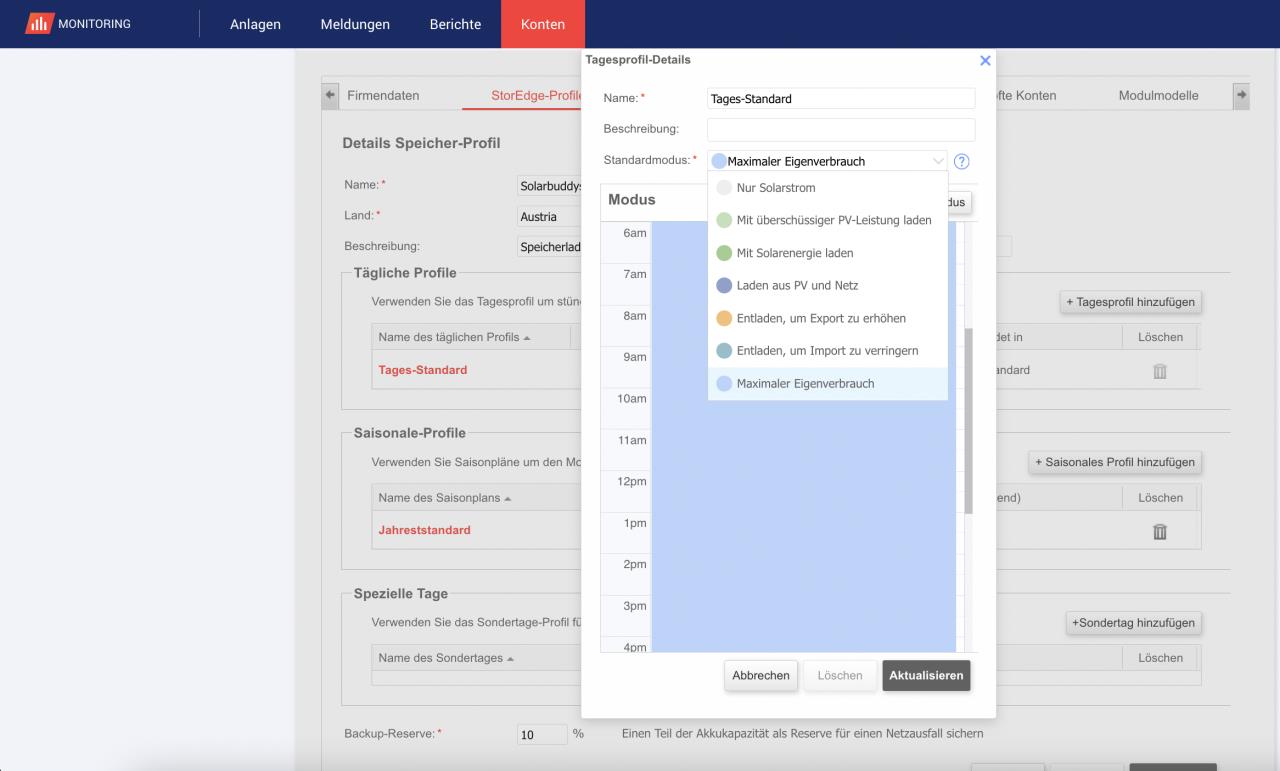This screenshot has width=1280, height=771.
Task: Open the Jahresstandard profile link
Action: click(424, 531)
